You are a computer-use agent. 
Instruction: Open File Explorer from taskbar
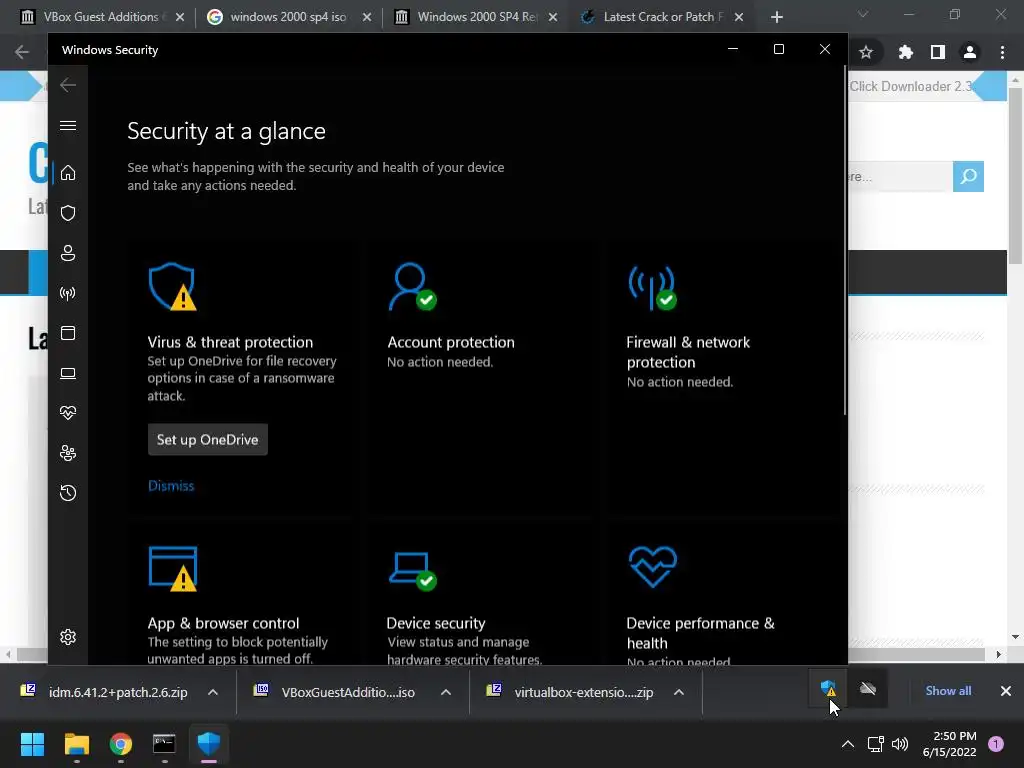(76, 744)
